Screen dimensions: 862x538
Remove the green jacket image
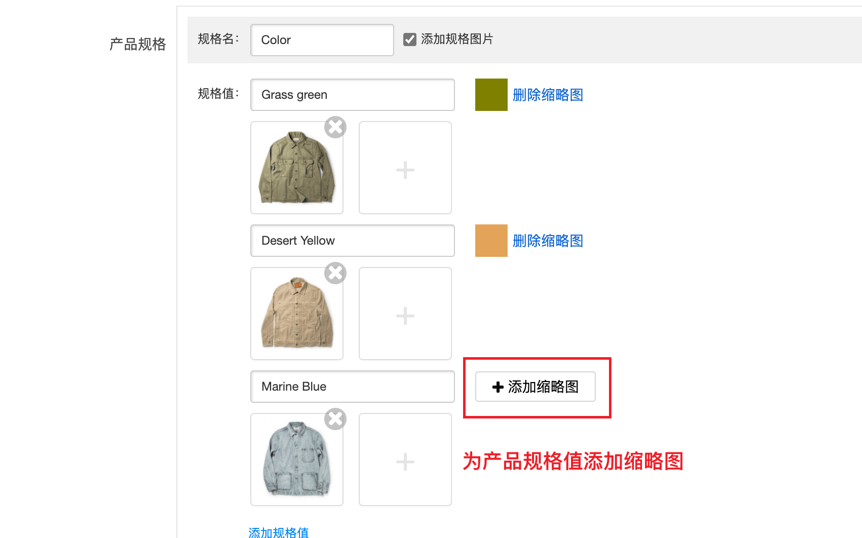coord(335,127)
